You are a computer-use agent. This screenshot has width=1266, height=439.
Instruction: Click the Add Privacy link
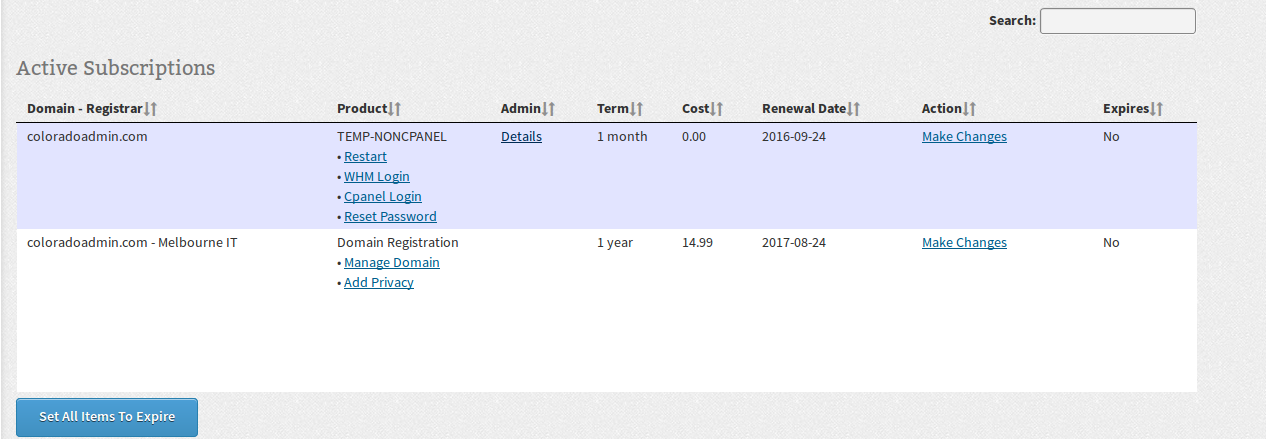379,283
